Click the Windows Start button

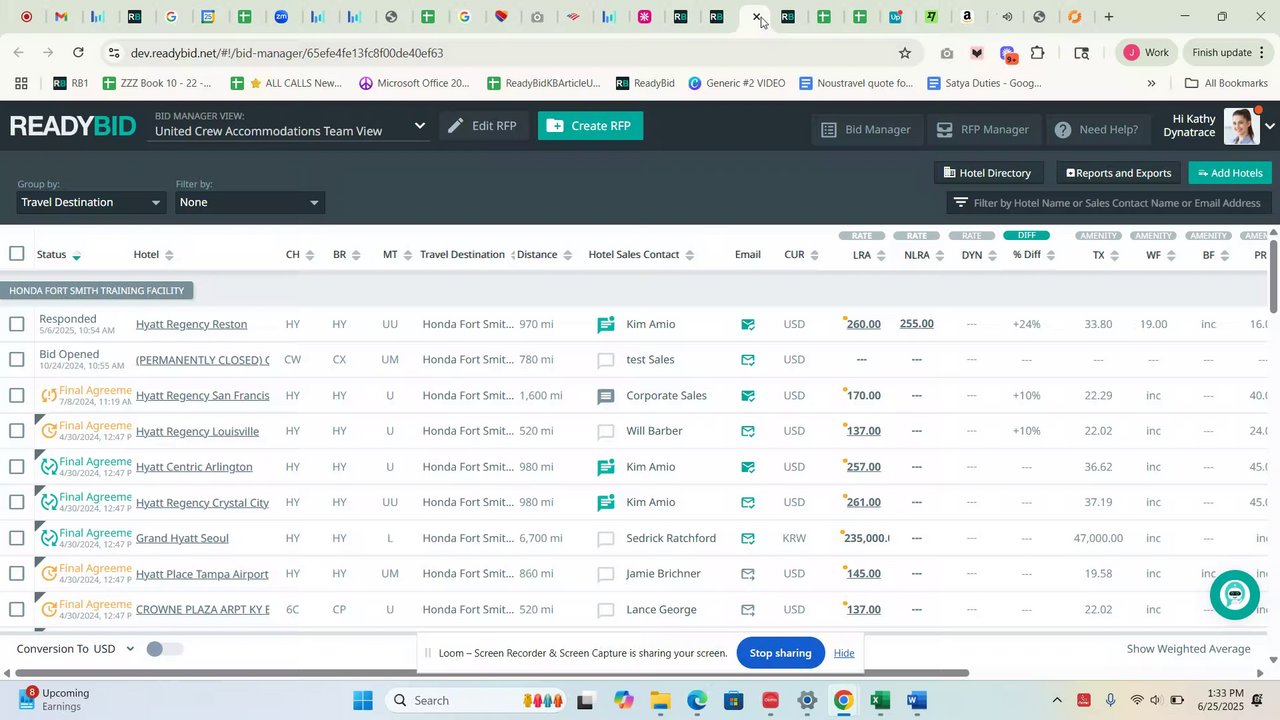[362, 700]
